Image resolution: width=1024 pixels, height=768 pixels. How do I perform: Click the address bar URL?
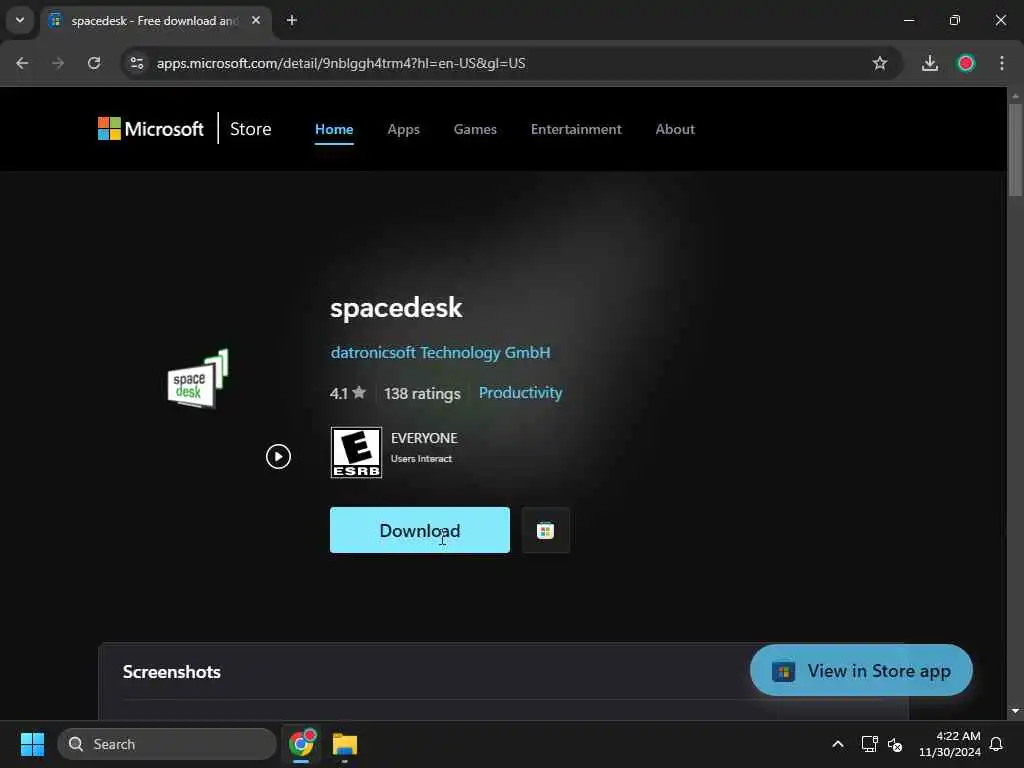click(341, 63)
